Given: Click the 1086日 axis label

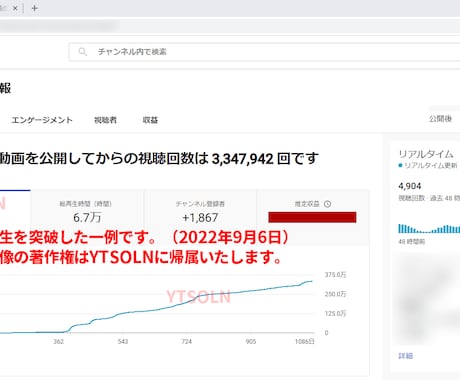Looking at the screenshot, I should (305, 341).
